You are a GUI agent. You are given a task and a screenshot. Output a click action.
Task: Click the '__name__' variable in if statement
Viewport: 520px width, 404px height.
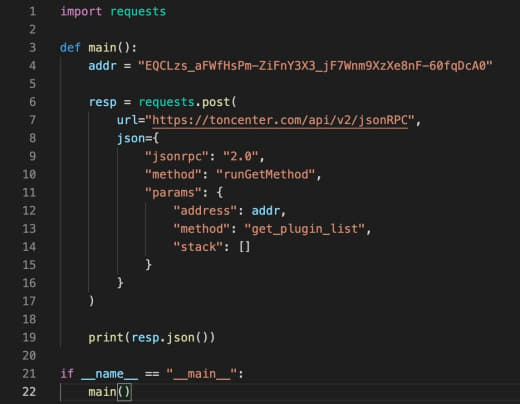click(x=109, y=374)
